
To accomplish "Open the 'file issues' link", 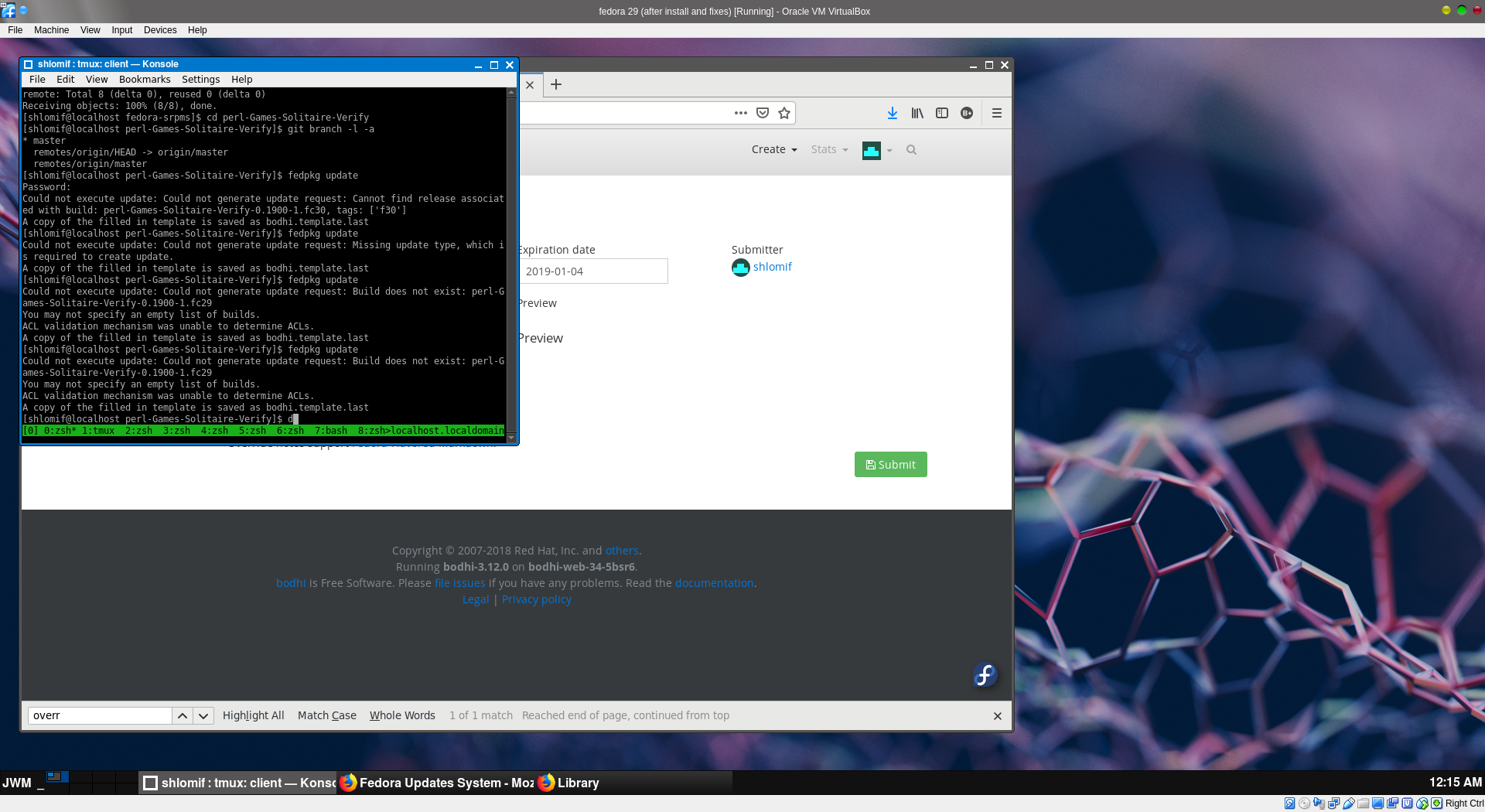I will pos(459,583).
